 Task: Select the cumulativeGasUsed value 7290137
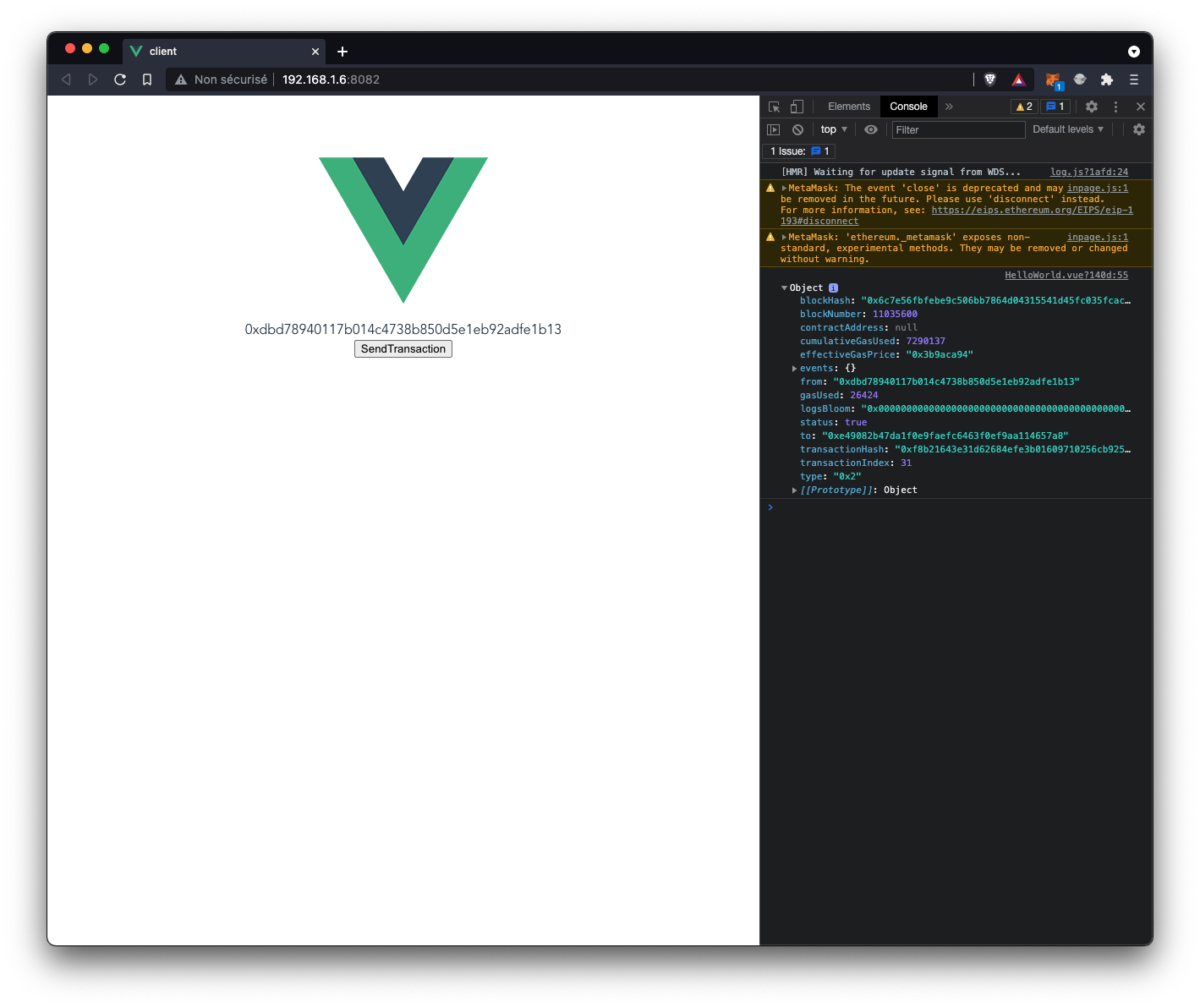point(925,342)
